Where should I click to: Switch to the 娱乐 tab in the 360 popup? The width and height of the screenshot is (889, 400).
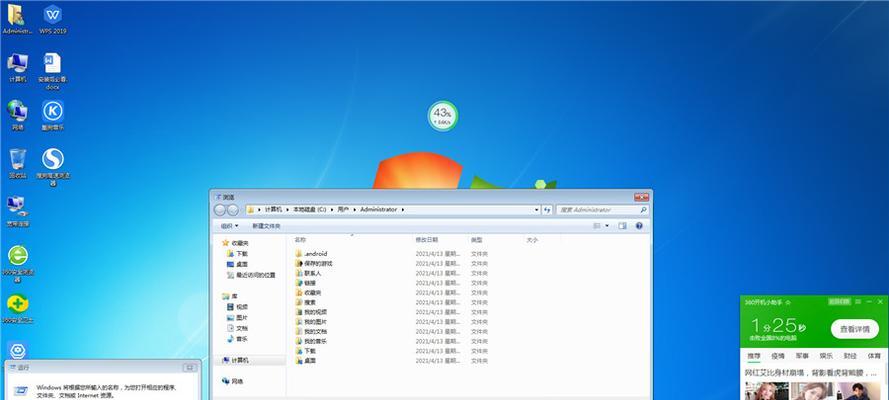pyautogui.click(x=826, y=356)
